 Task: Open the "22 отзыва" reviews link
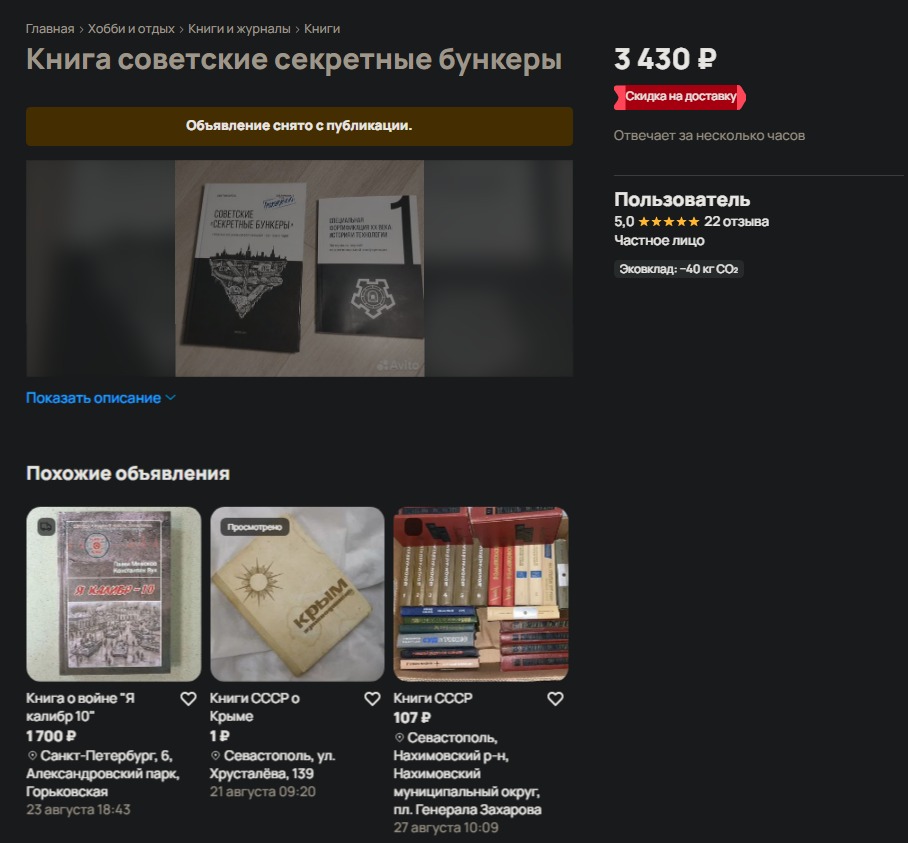coord(736,221)
